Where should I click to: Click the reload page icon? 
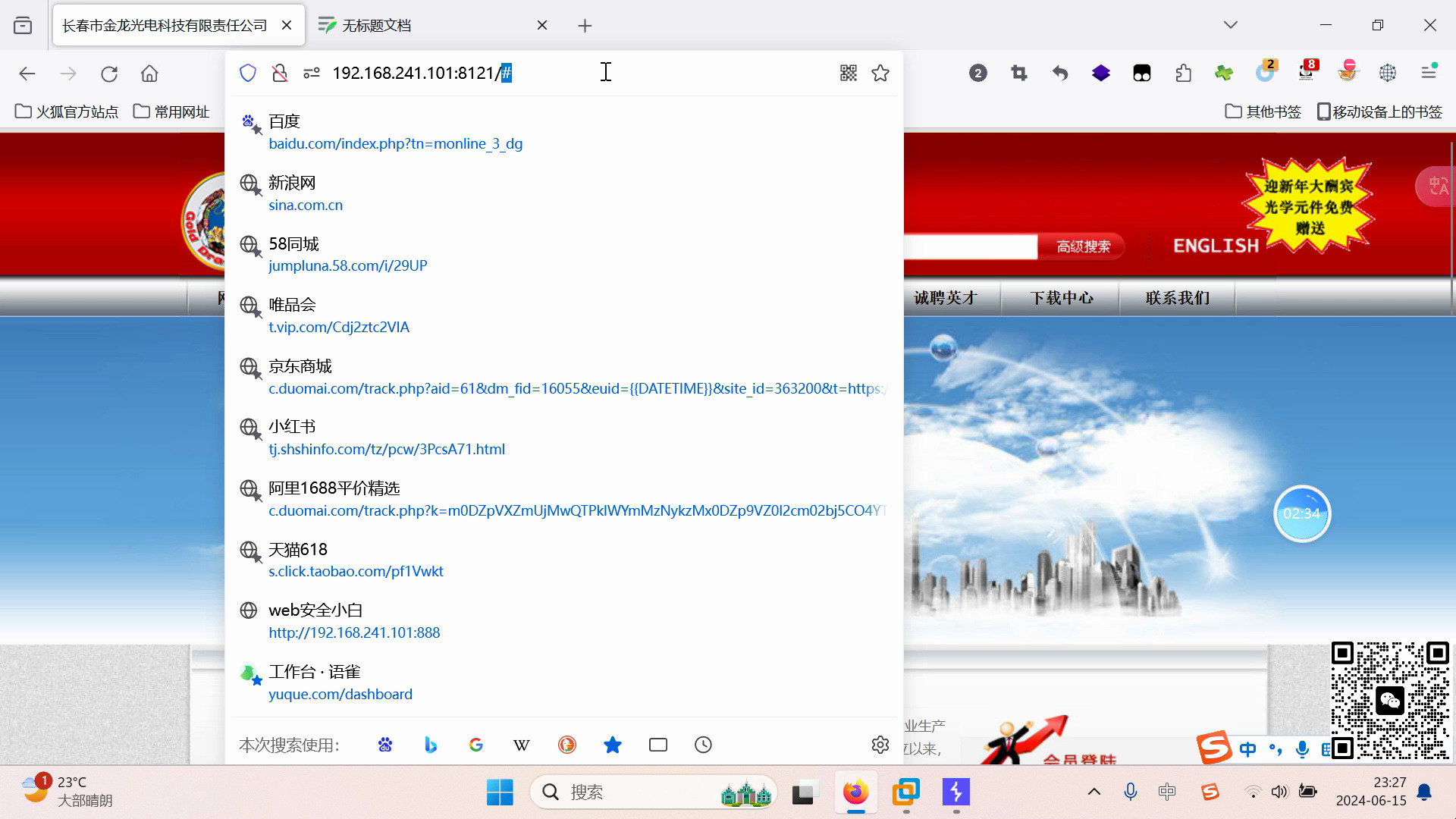click(x=109, y=74)
